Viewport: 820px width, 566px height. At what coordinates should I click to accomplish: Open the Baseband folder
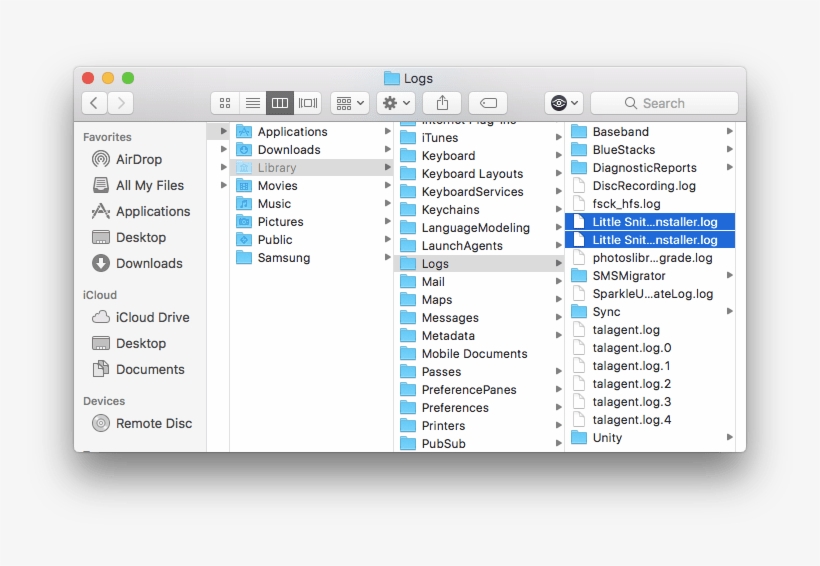click(650, 132)
